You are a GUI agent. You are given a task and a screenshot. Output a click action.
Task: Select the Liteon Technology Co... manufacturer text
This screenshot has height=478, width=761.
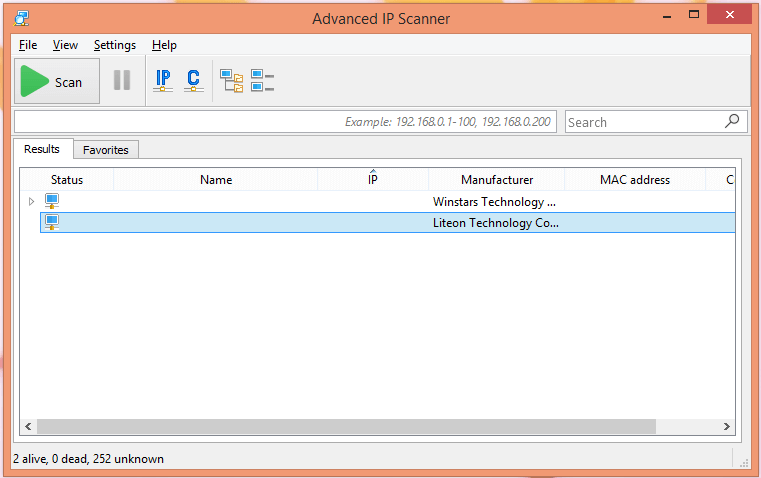pyautogui.click(x=496, y=223)
